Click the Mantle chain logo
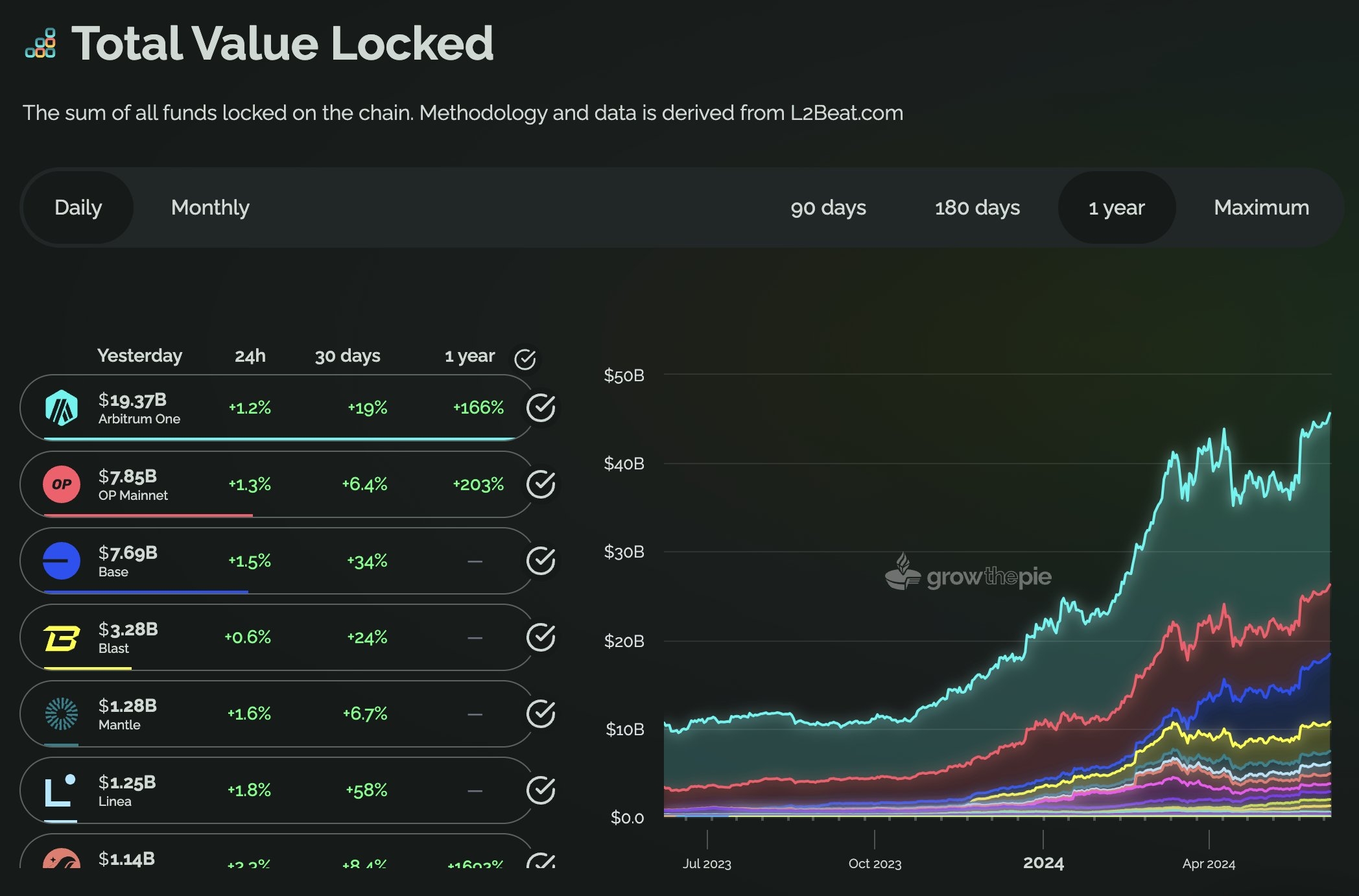This screenshot has width=1359, height=896. click(62, 714)
